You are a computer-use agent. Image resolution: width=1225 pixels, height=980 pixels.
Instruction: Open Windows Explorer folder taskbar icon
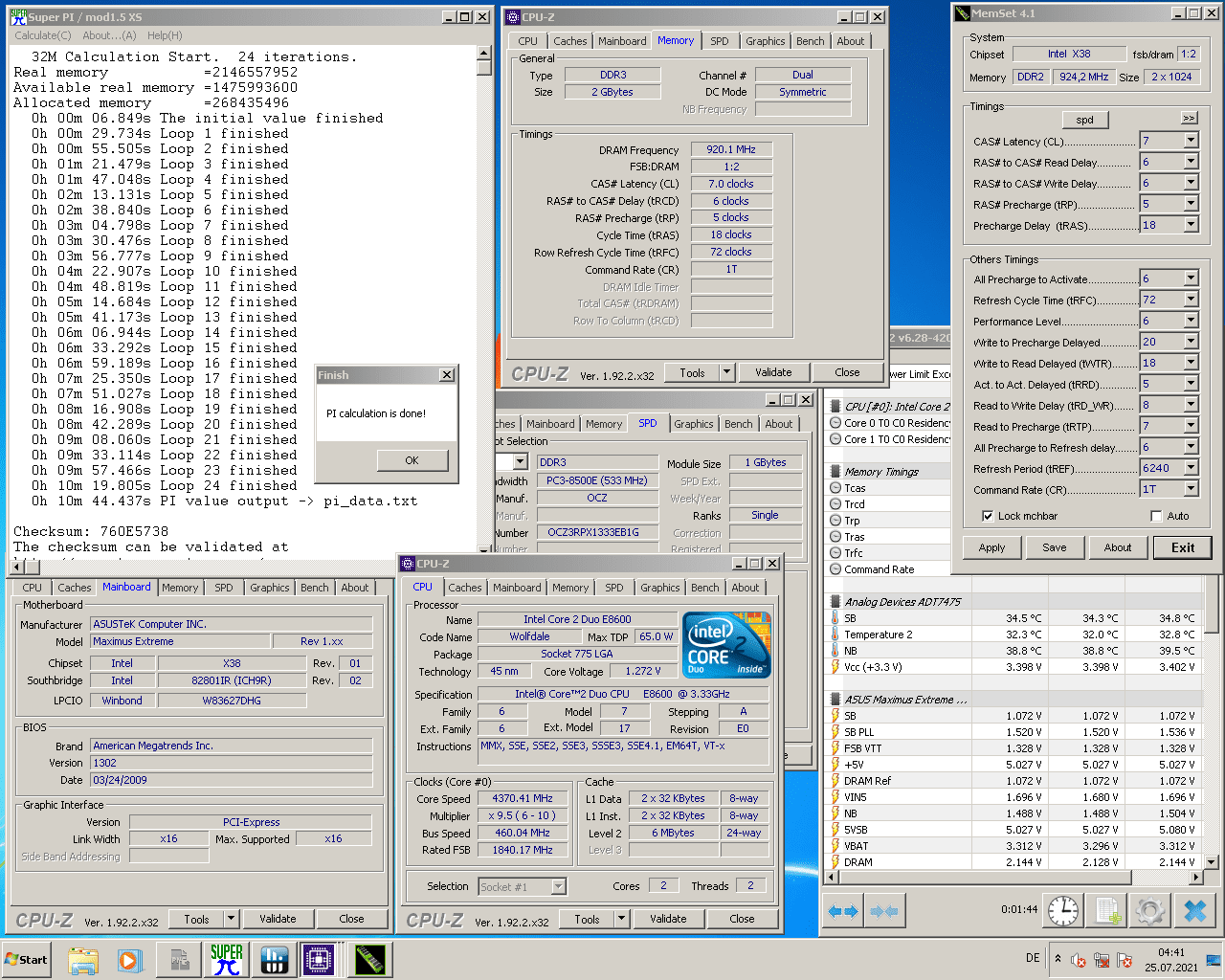click(x=83, y=959)
